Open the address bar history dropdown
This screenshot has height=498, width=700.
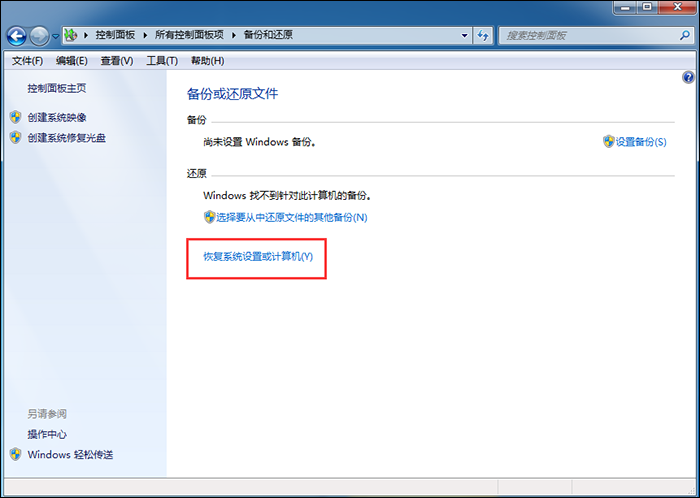point(464,35)
